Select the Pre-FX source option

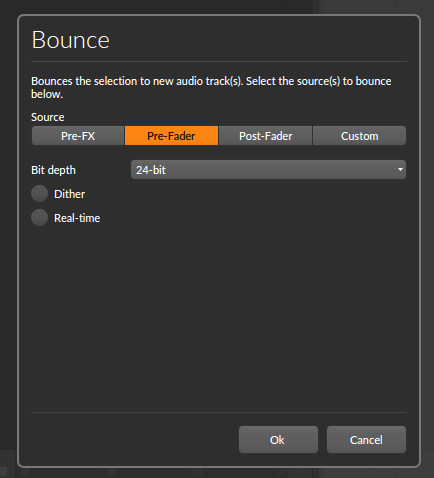78,136
